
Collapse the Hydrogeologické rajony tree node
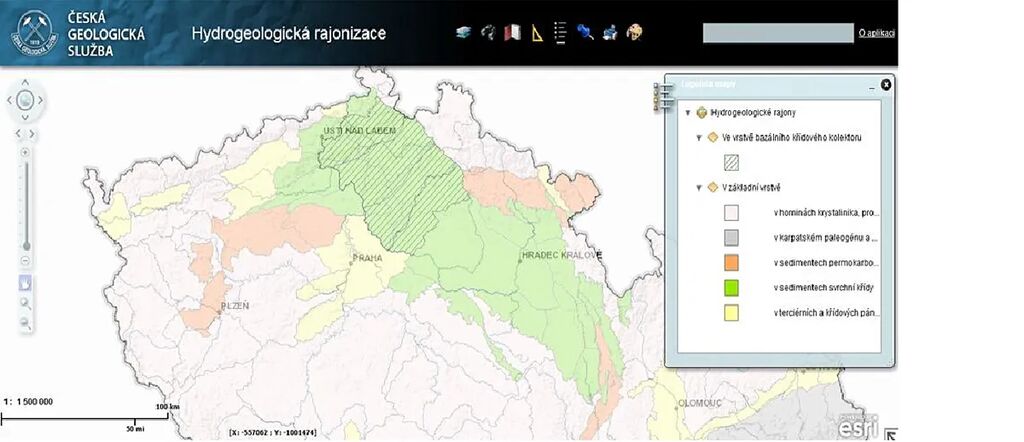click(688, 113)
